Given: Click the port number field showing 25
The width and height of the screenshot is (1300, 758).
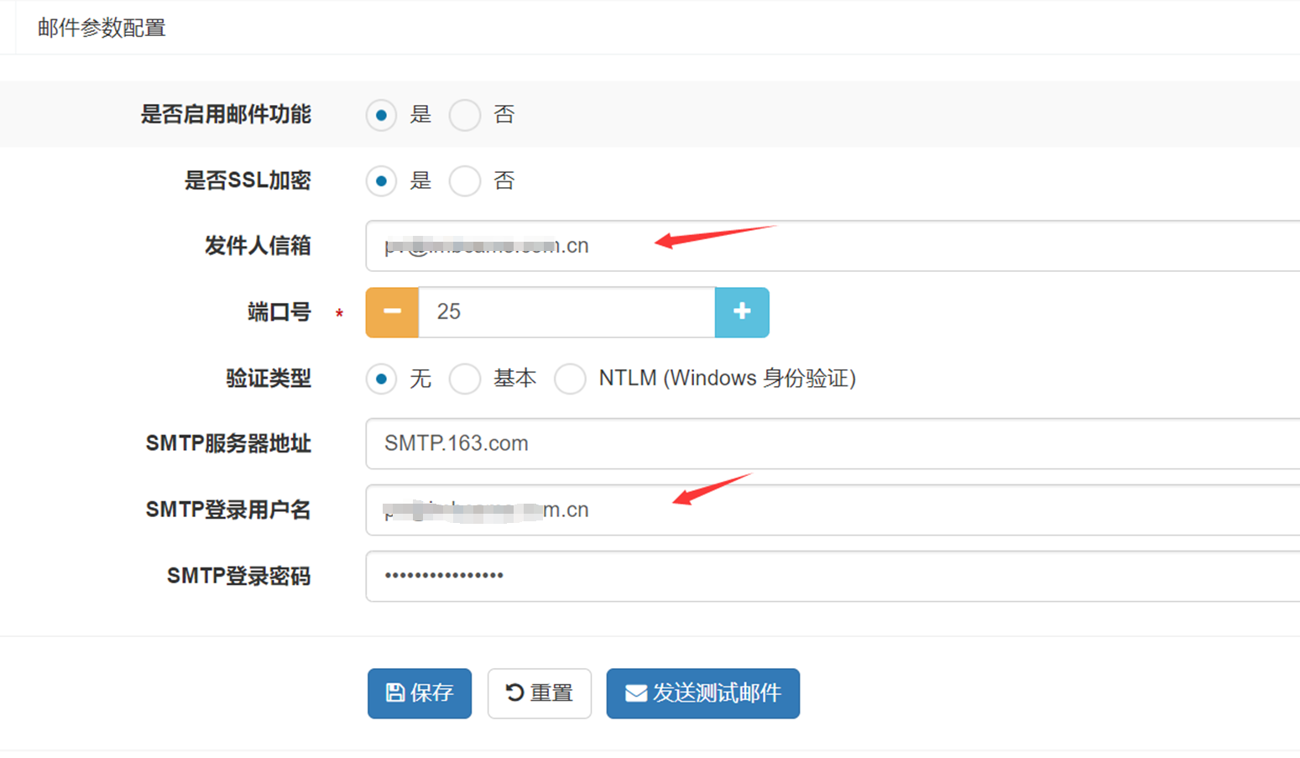Looking at the screenshot, I should pos(566,312).
